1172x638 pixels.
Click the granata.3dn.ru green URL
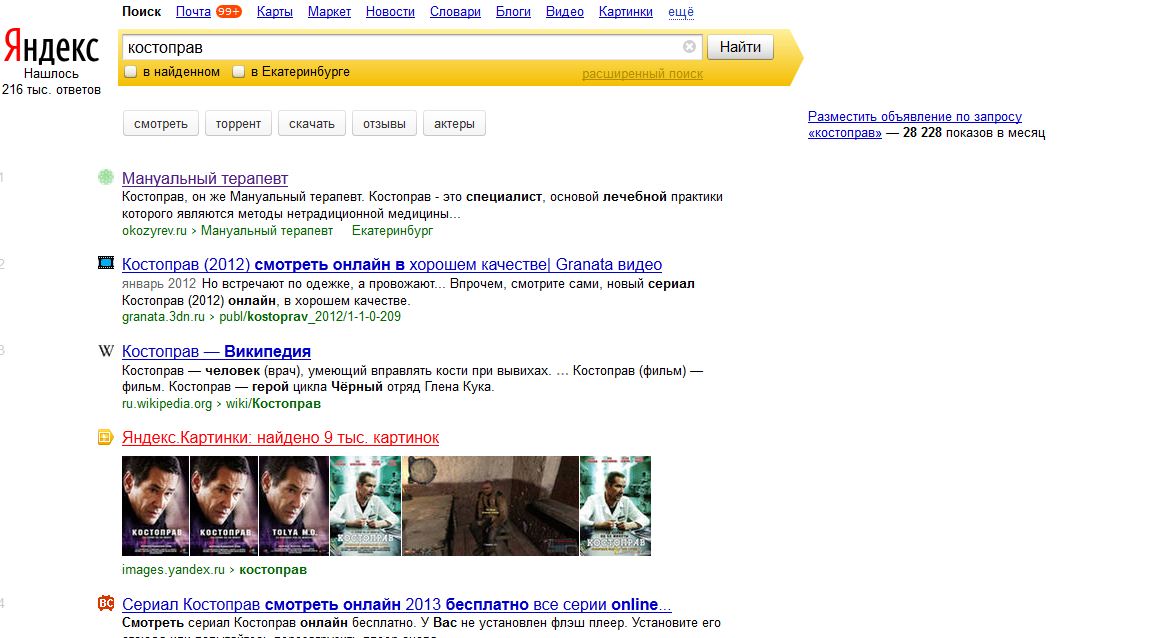click(163, 317)
